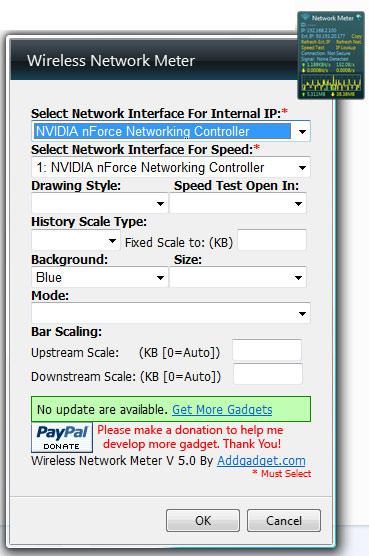Screen dimensions: 369x556
Task: Click the 'Wireless Network Meter V 5.0 By' text
Action: pos(122,461)
